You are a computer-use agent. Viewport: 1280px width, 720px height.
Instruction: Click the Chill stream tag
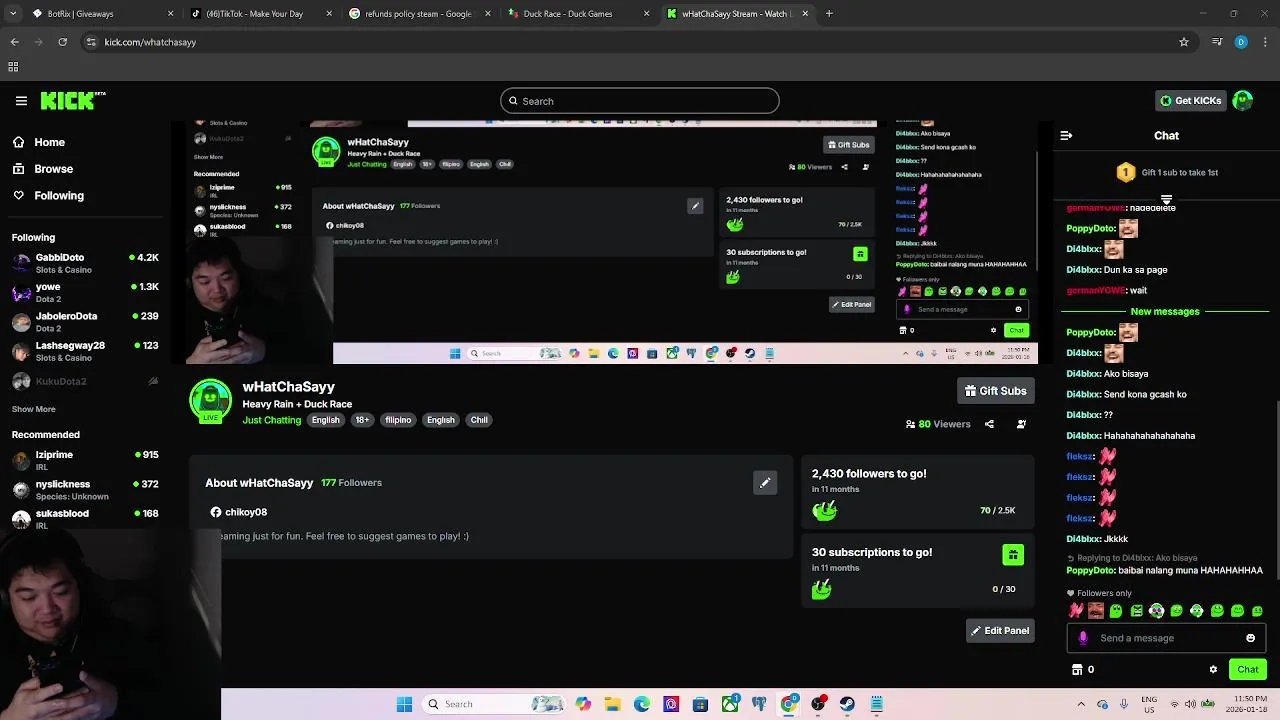479,420
